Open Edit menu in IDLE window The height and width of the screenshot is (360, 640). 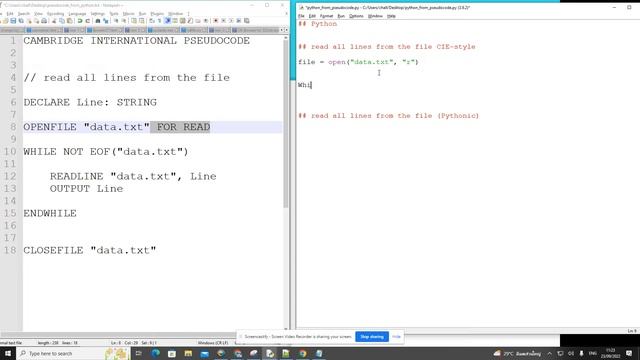pyautogui.click(x=312, y=16)
